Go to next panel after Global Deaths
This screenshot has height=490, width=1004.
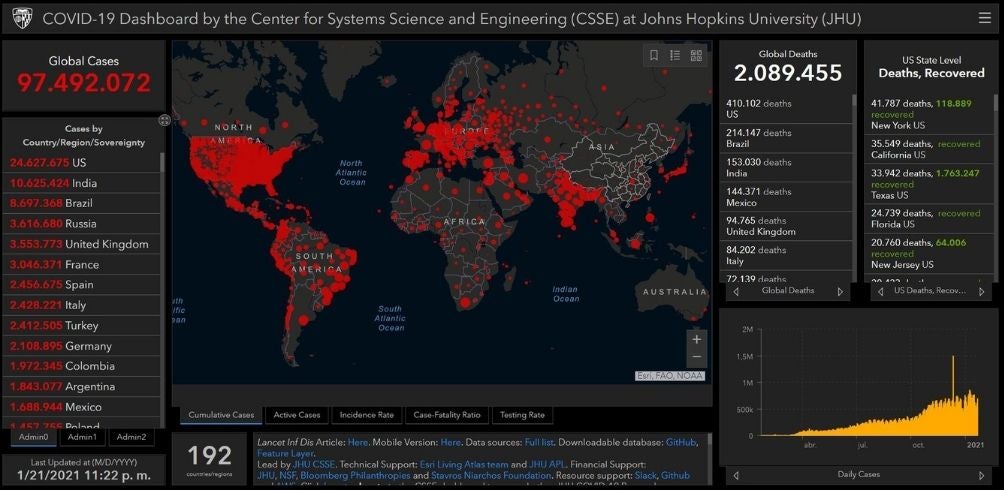839,292
